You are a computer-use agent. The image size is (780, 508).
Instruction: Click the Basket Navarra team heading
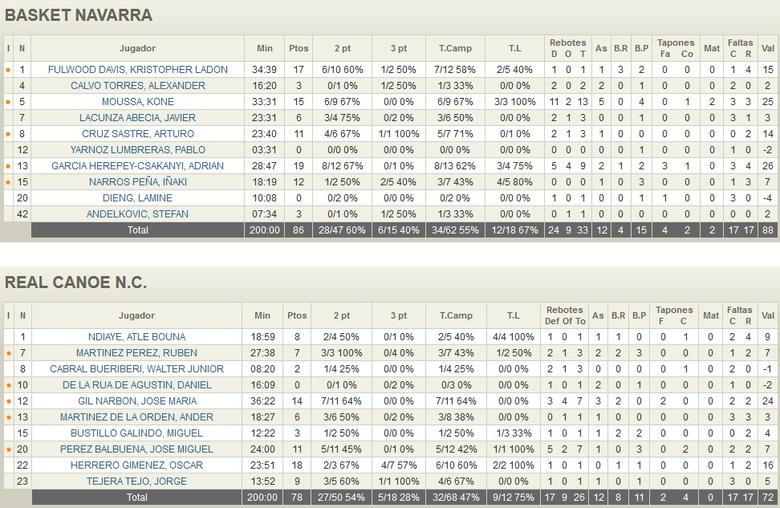[79, 15]
